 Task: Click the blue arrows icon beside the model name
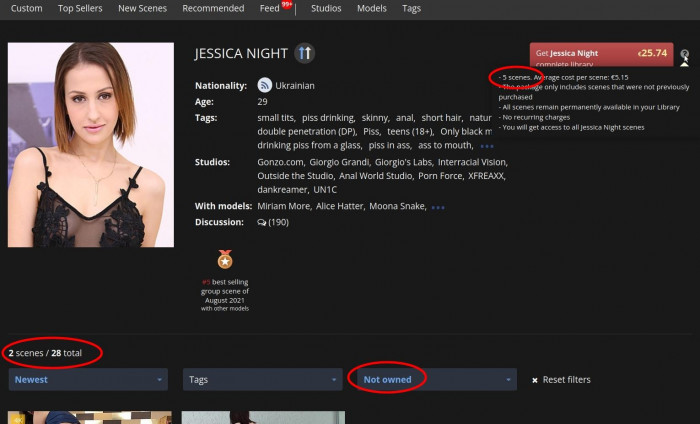305,53
